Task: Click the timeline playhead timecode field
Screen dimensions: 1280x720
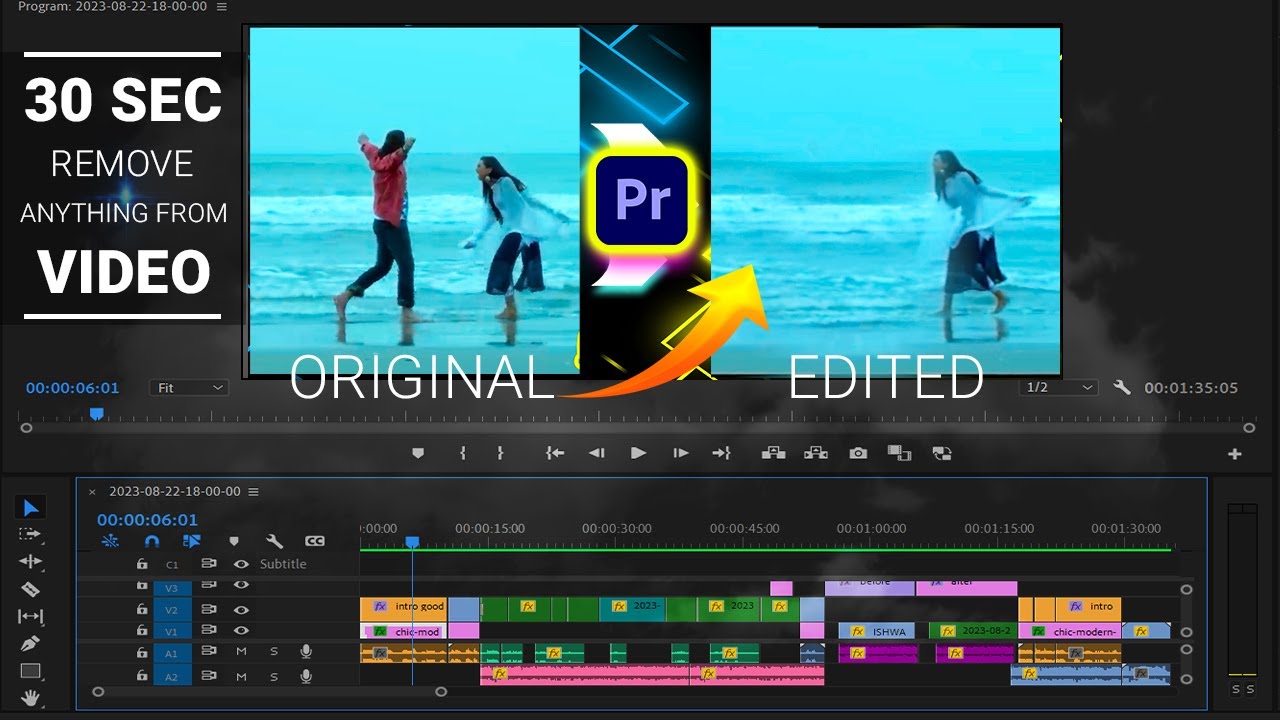Action: pyautogui.click(x=147, y=520)
